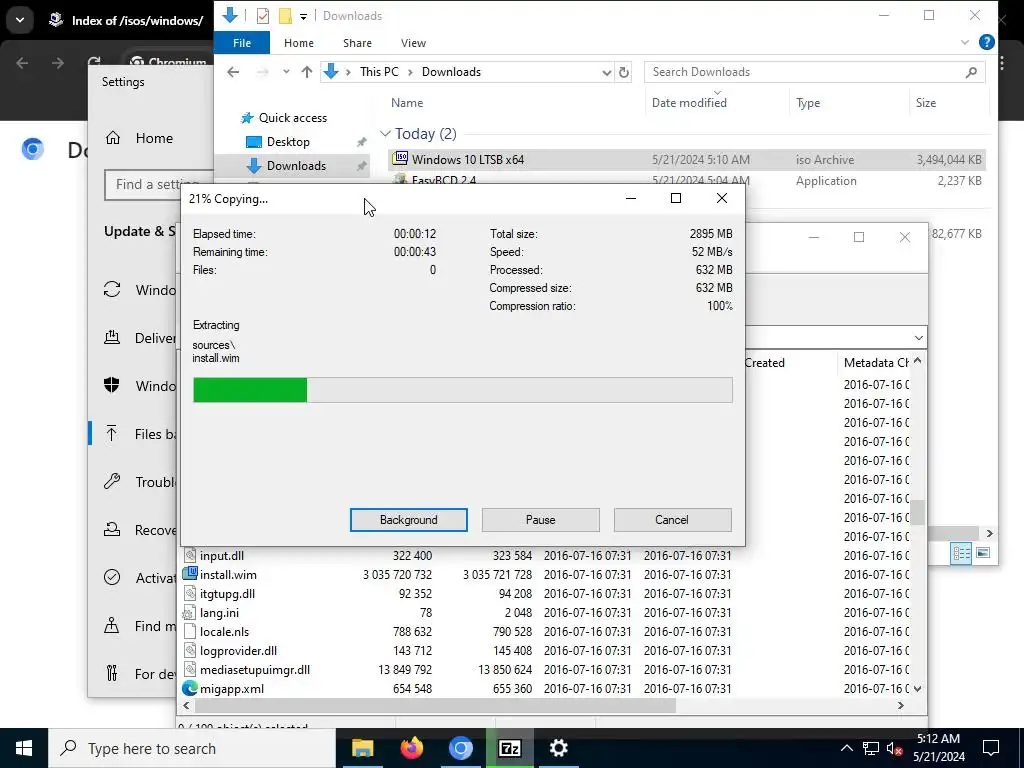Open the Windows Update icon in Settings
This screenshot has width=1024, height=768.
[x=112, y=289]
